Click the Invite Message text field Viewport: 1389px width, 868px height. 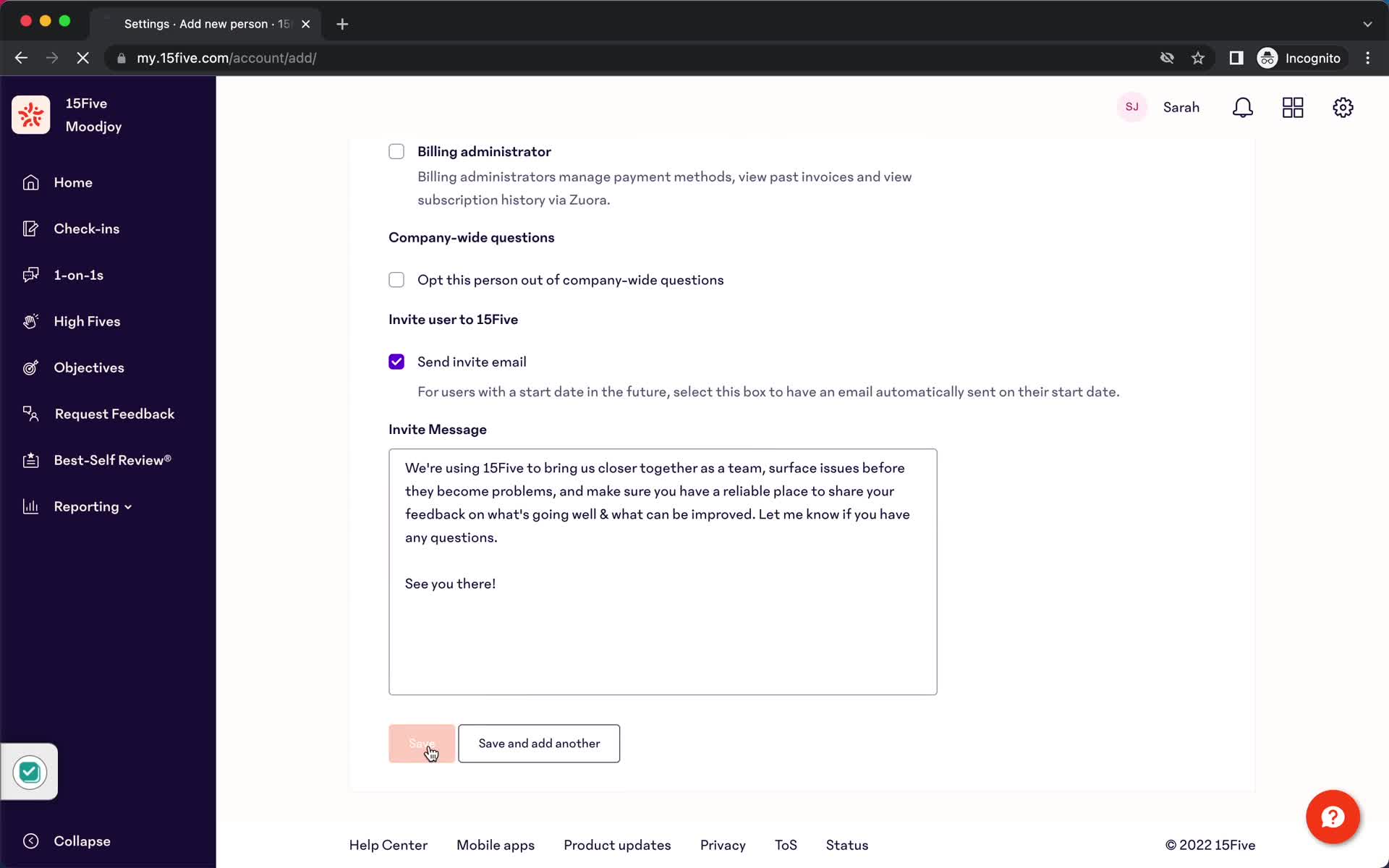point(662,571)
